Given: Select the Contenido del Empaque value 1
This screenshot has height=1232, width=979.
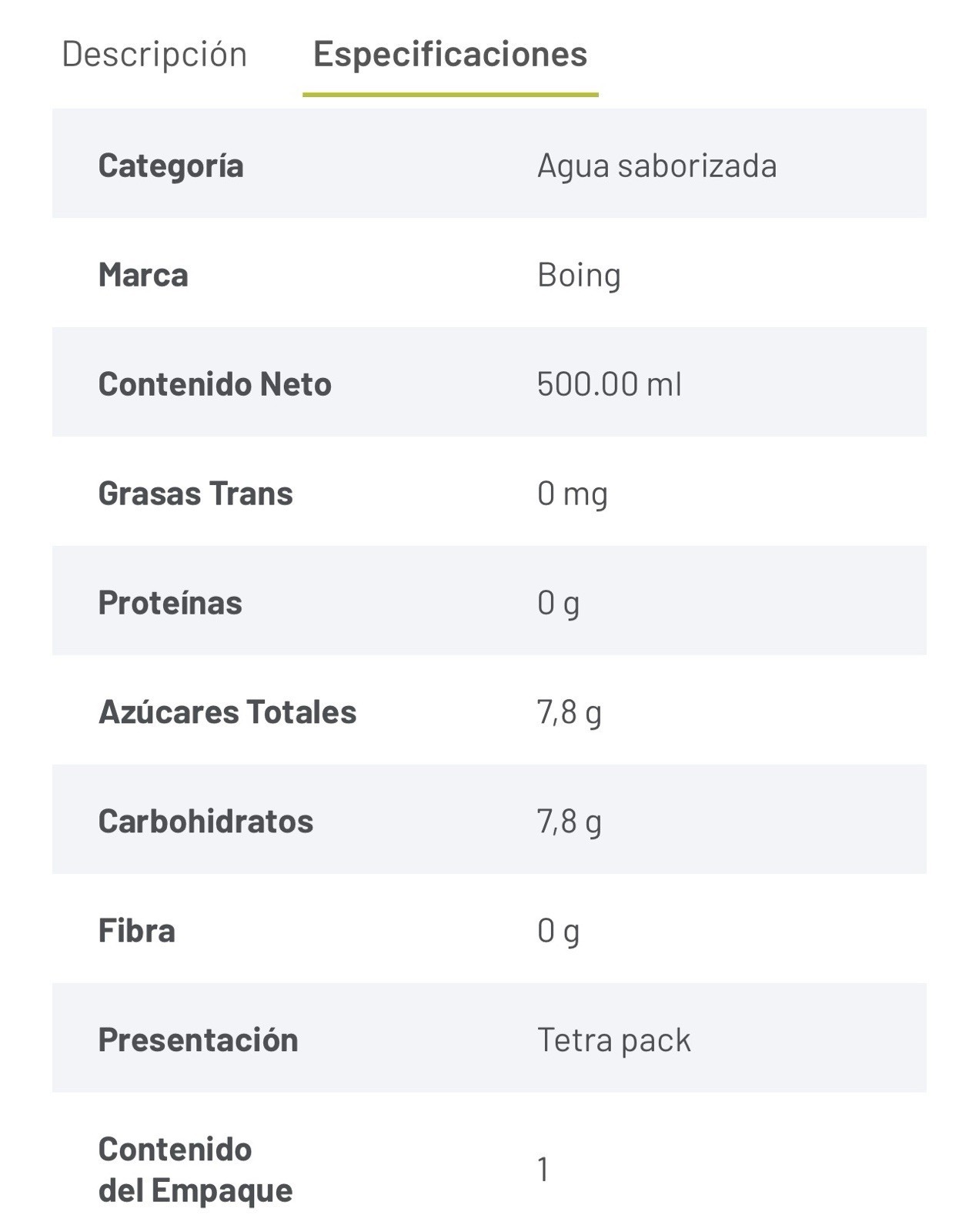Looking at the screenshot, I should click(543, 1170).
